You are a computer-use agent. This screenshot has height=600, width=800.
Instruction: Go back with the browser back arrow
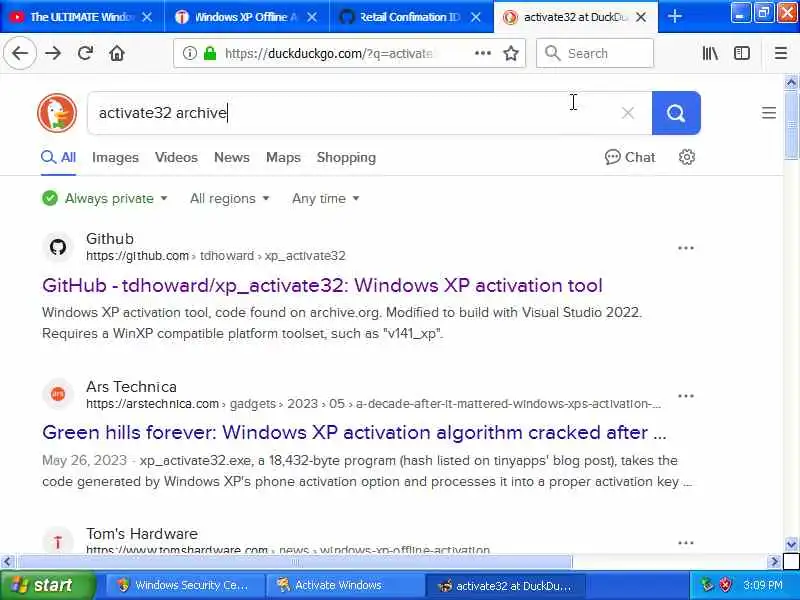click(20, 53)
